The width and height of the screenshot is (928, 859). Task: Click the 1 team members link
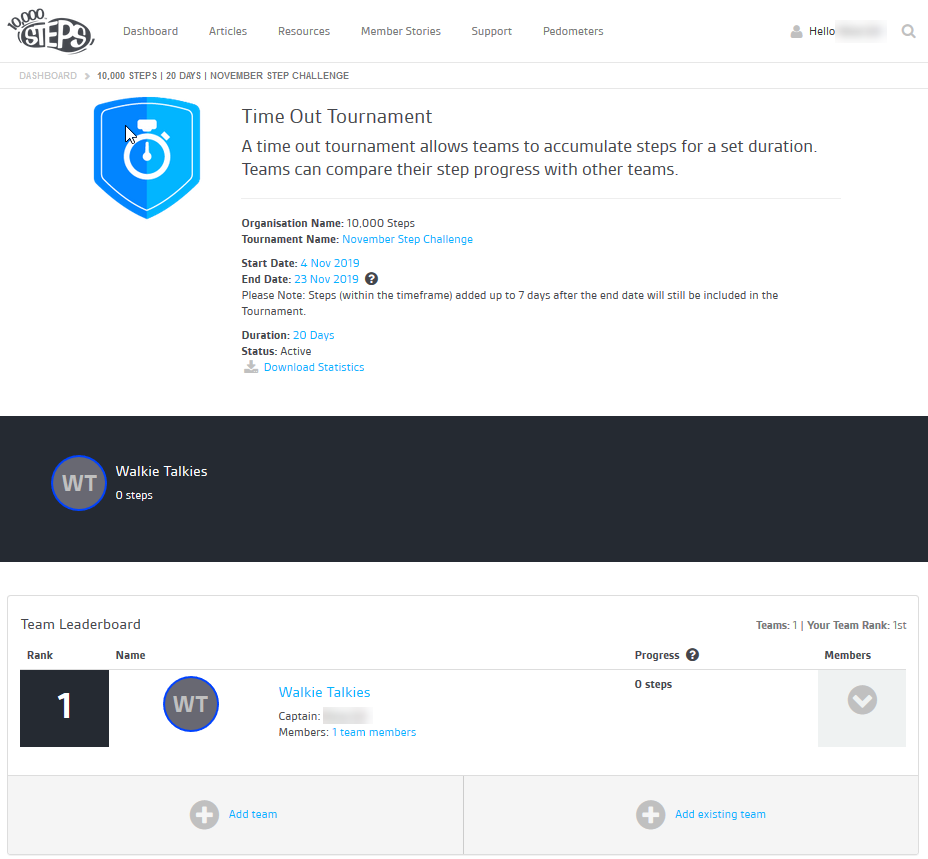pos(374,732)
